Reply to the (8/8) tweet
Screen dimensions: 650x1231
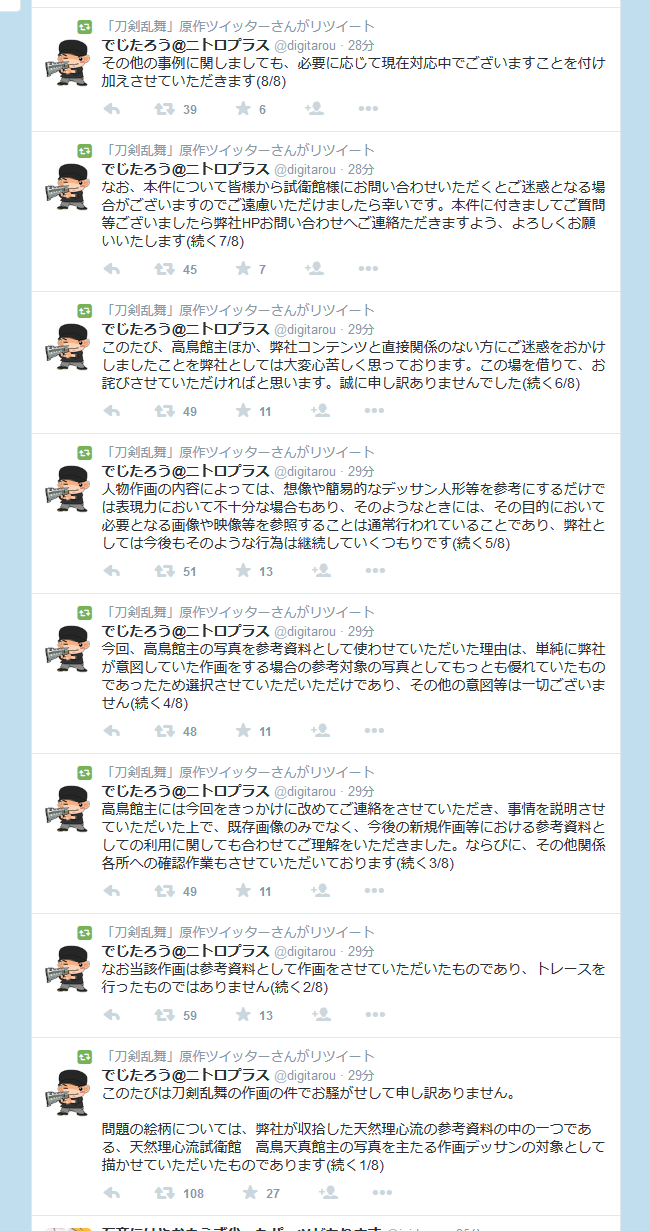[111, 109]
